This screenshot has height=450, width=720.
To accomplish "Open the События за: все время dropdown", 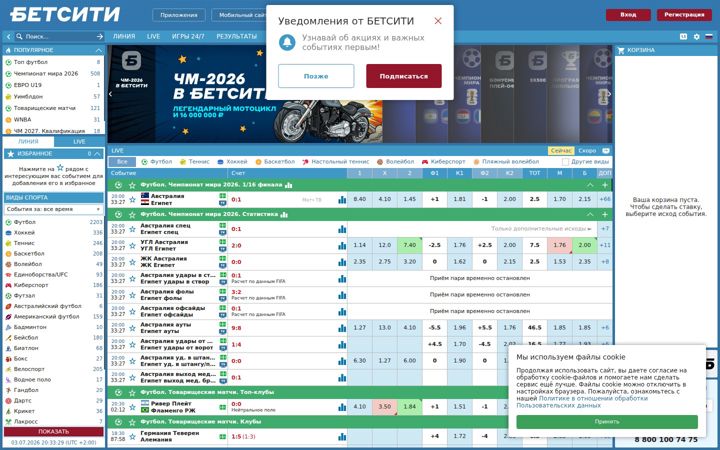I will click(53, 209).
